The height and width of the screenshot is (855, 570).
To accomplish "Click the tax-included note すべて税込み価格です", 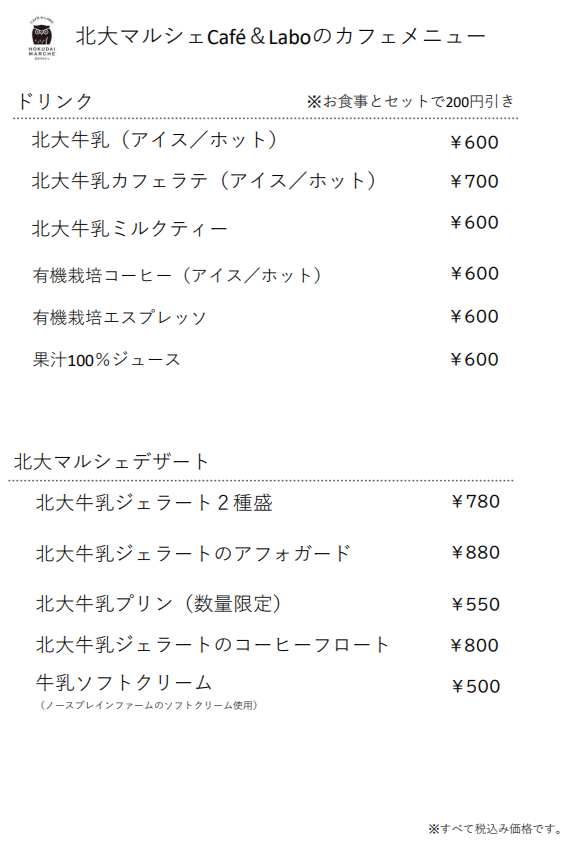I will click(495, 829).
